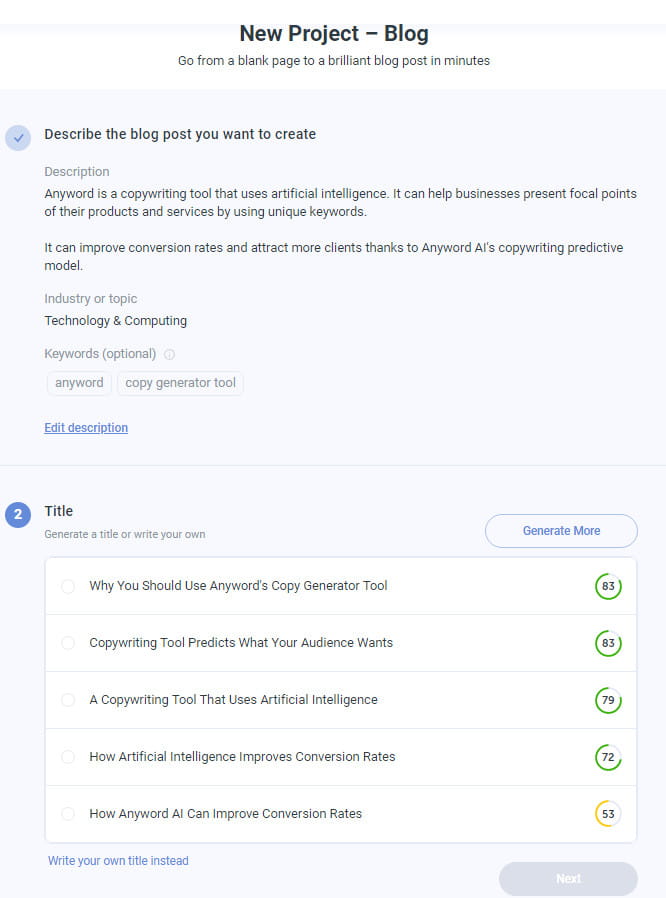Click the Next button
The height and width of the screenshot is (898, 666).
point(568,878)
